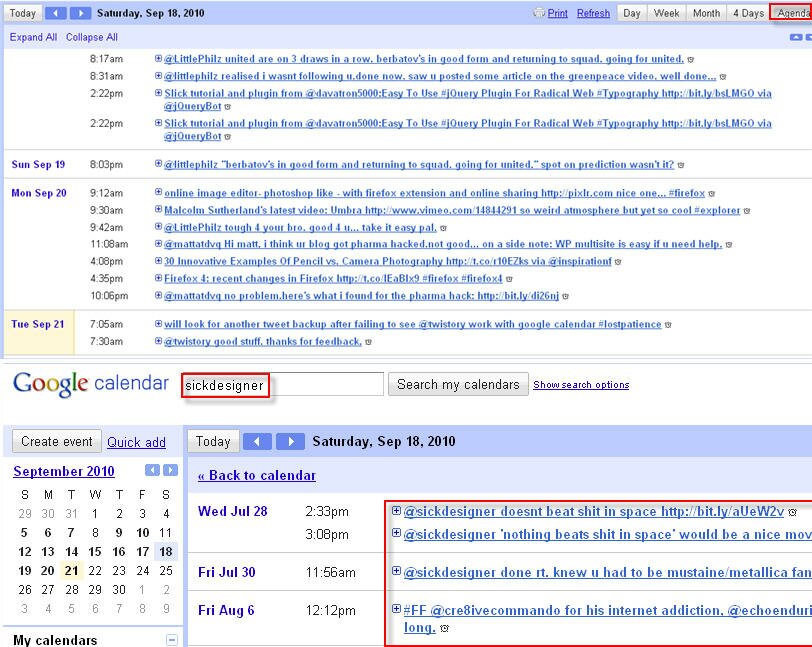Open the Sun Sep 19 date header
Viewport: 812px width, 647px height.
(38, 164)
